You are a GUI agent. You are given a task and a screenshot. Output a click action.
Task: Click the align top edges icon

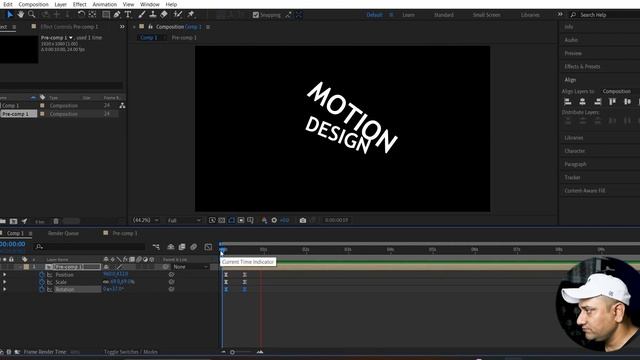(x=612, y=102)
